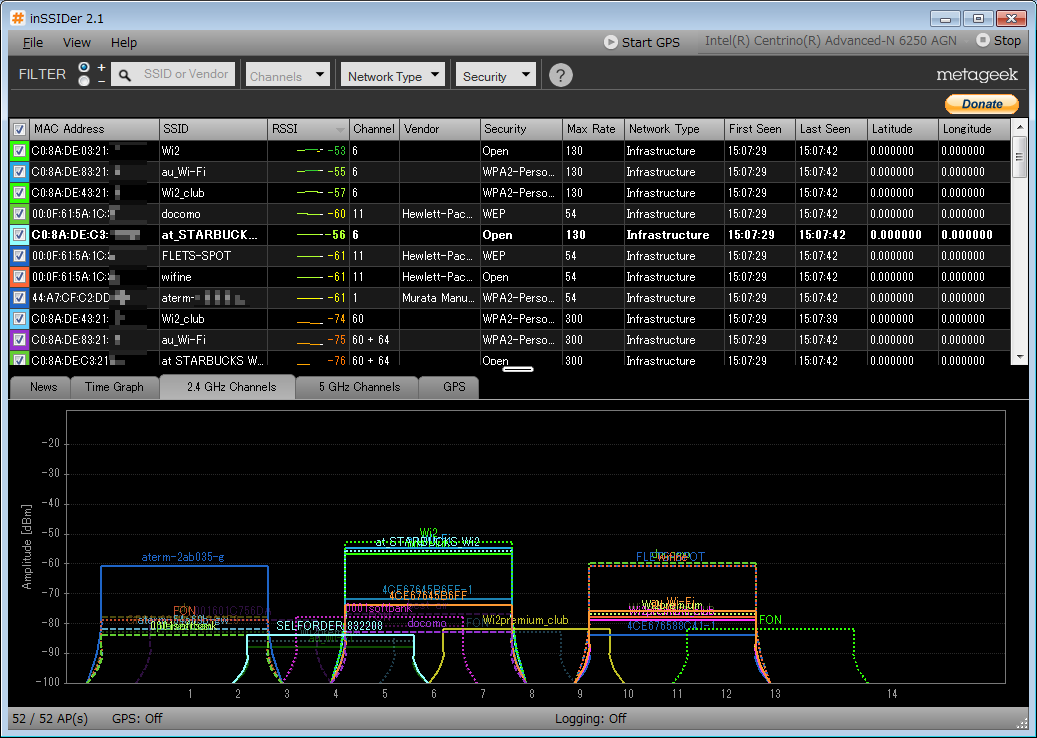The width and height of the screenshot is (1037, 738).
Task: Click the Donate button
Action: pos(981,104)
